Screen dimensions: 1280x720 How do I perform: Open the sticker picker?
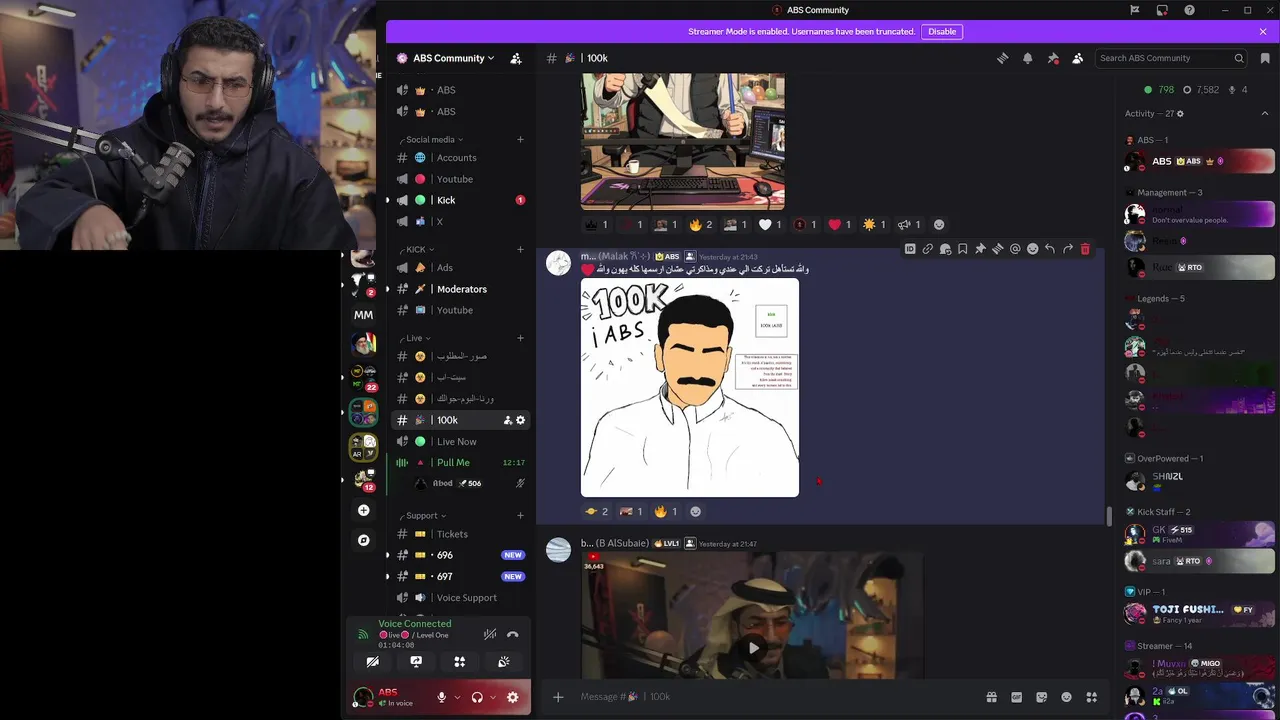(x=1041, y=697)
